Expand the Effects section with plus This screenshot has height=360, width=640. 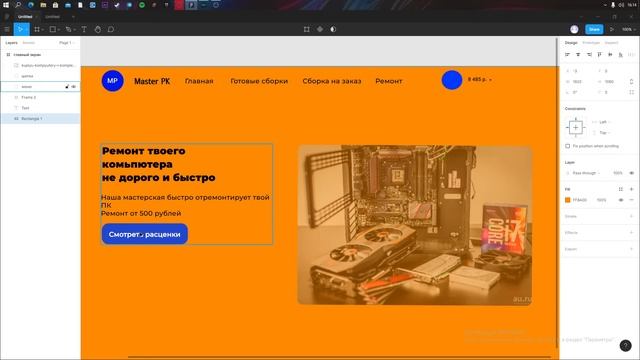[x=631, y=233]
